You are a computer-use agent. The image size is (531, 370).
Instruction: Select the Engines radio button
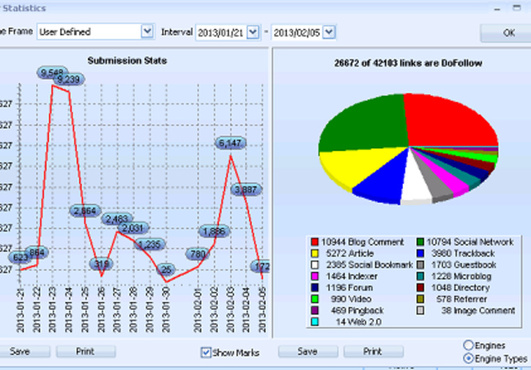468,345
